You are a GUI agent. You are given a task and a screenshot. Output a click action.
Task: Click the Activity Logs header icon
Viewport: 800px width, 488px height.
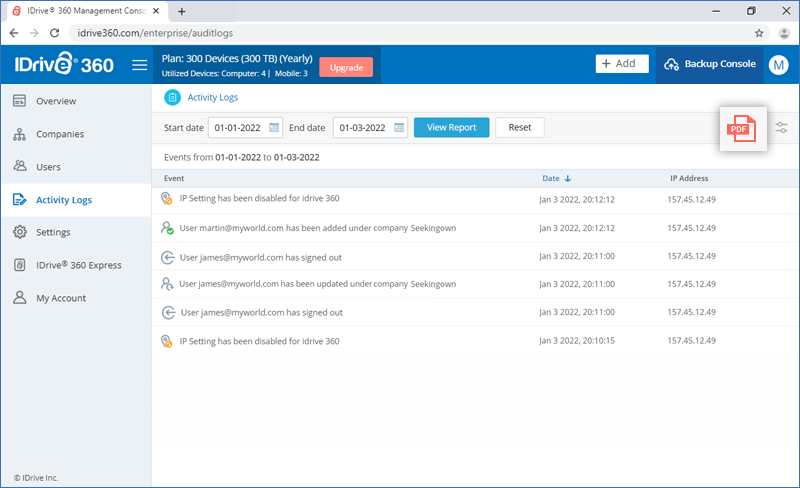point(172,97)
